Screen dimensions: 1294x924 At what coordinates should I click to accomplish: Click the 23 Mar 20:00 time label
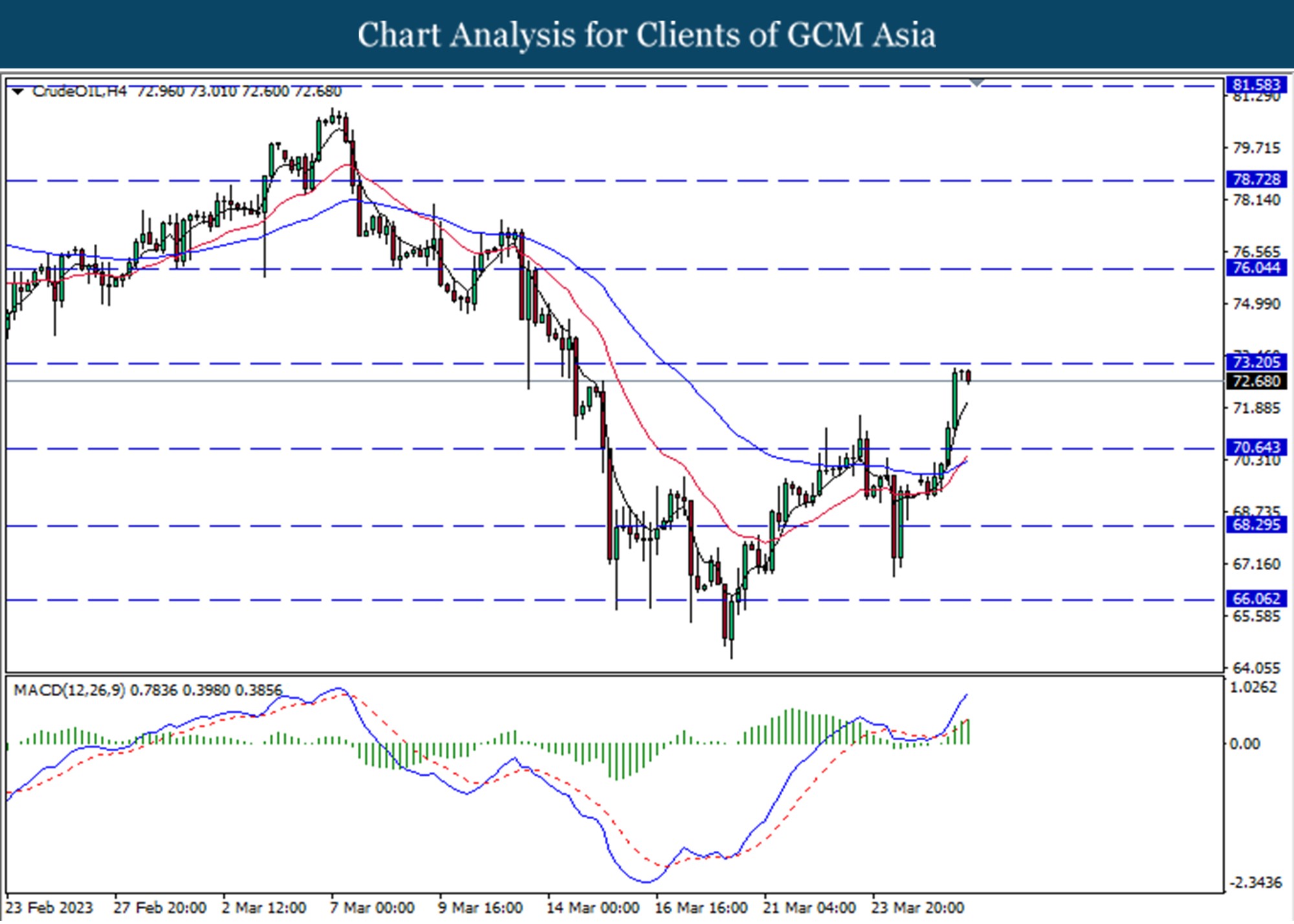pyautogui.click(x=918, y=908)
